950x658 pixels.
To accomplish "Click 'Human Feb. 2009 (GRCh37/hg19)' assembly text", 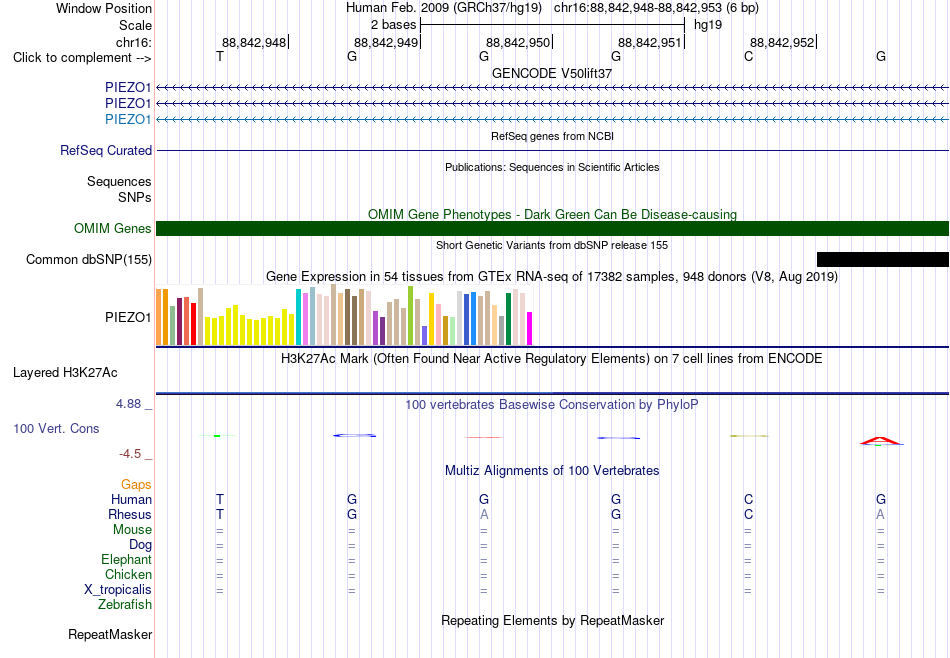I will [x=446, y=8].
